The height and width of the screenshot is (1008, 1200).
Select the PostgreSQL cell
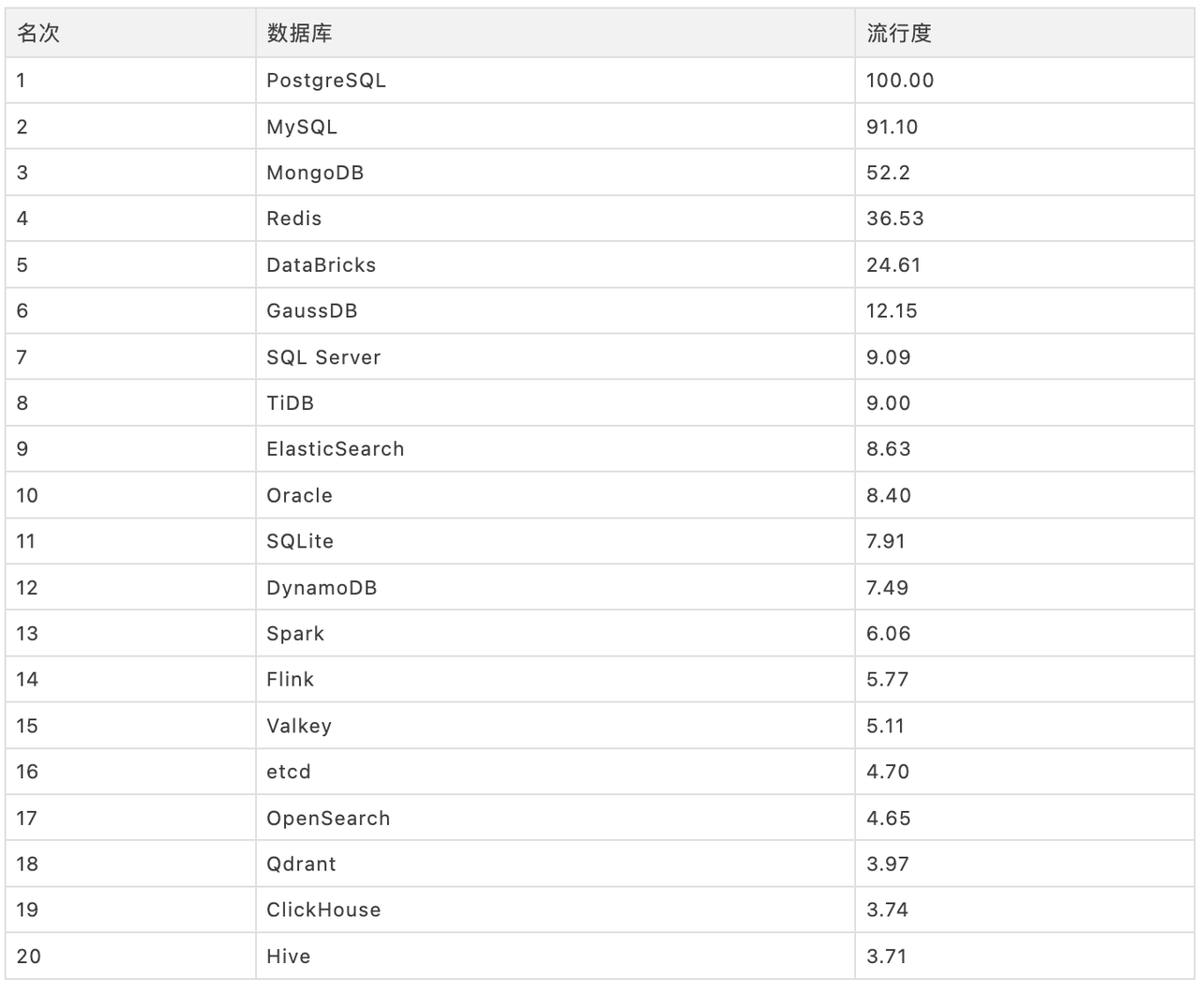pyautogui.click(x=326, y=81)
